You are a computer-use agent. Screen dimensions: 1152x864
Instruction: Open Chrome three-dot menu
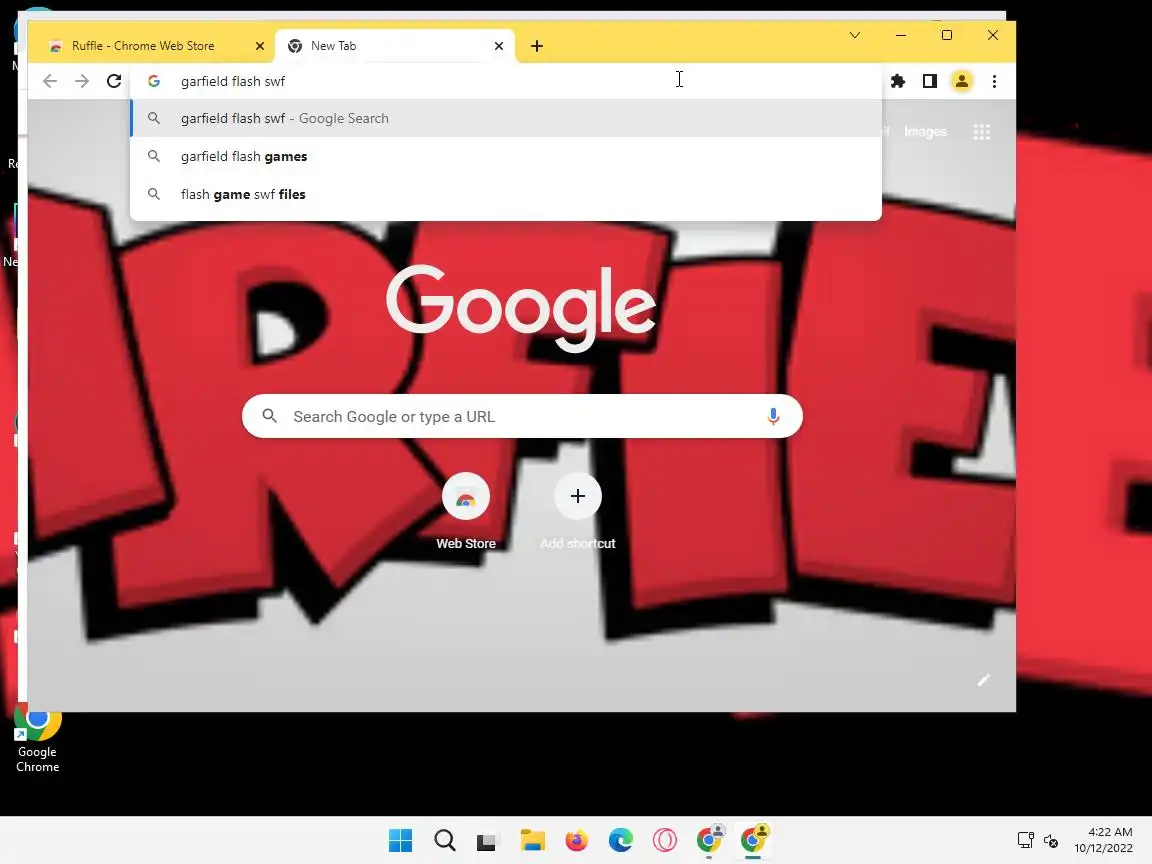[x=994, y=81]
